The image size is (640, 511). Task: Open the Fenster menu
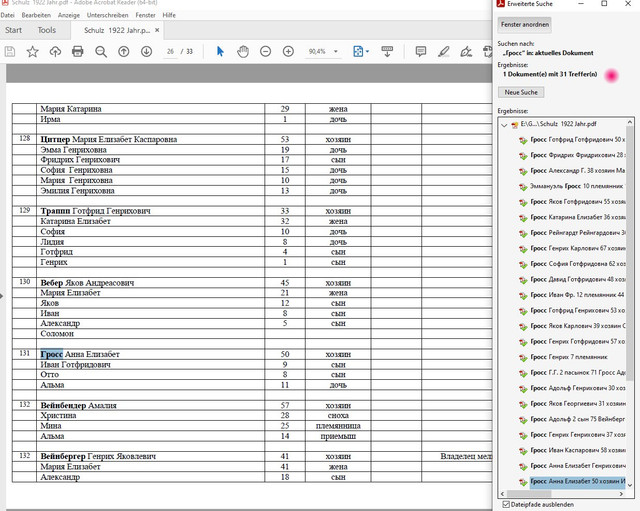pyautogui.click(x=145, y=15)
